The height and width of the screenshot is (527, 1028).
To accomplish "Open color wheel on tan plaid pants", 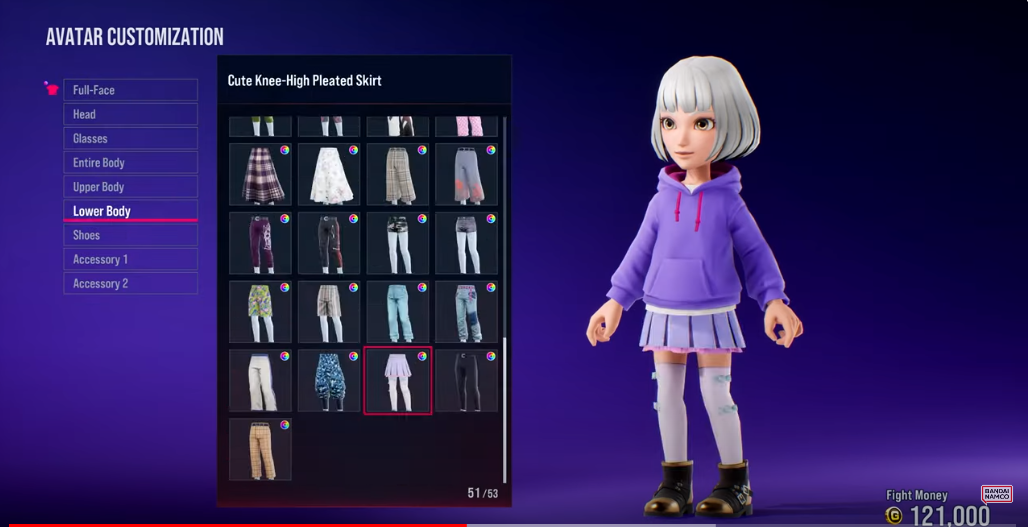I will click(285, 425).
